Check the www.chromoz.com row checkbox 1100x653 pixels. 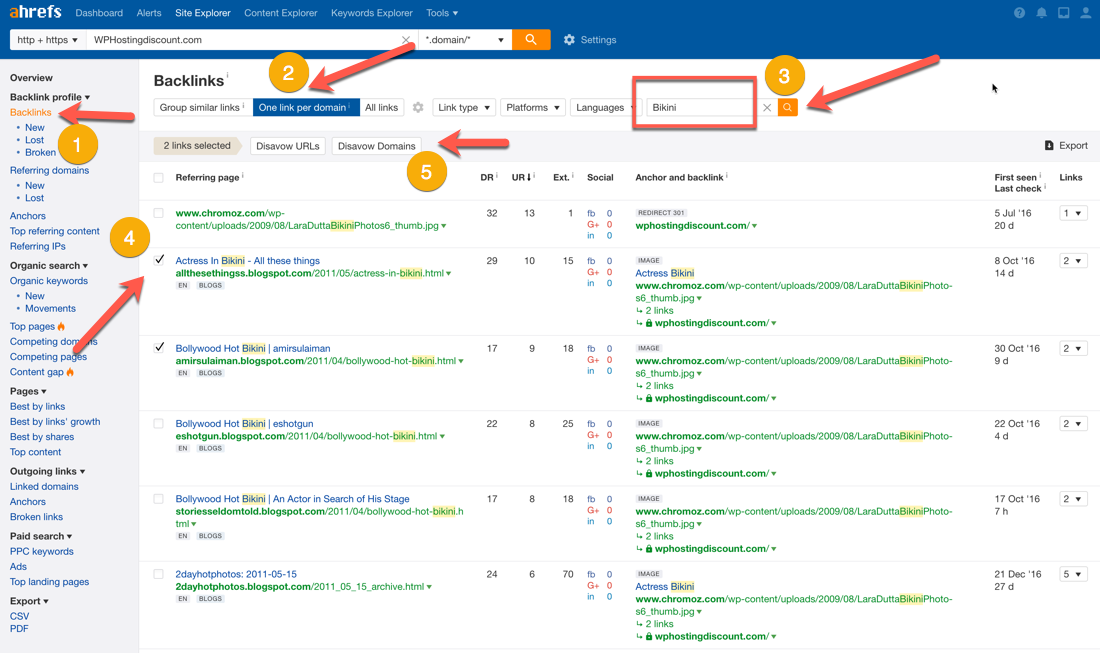click(159, 213)
